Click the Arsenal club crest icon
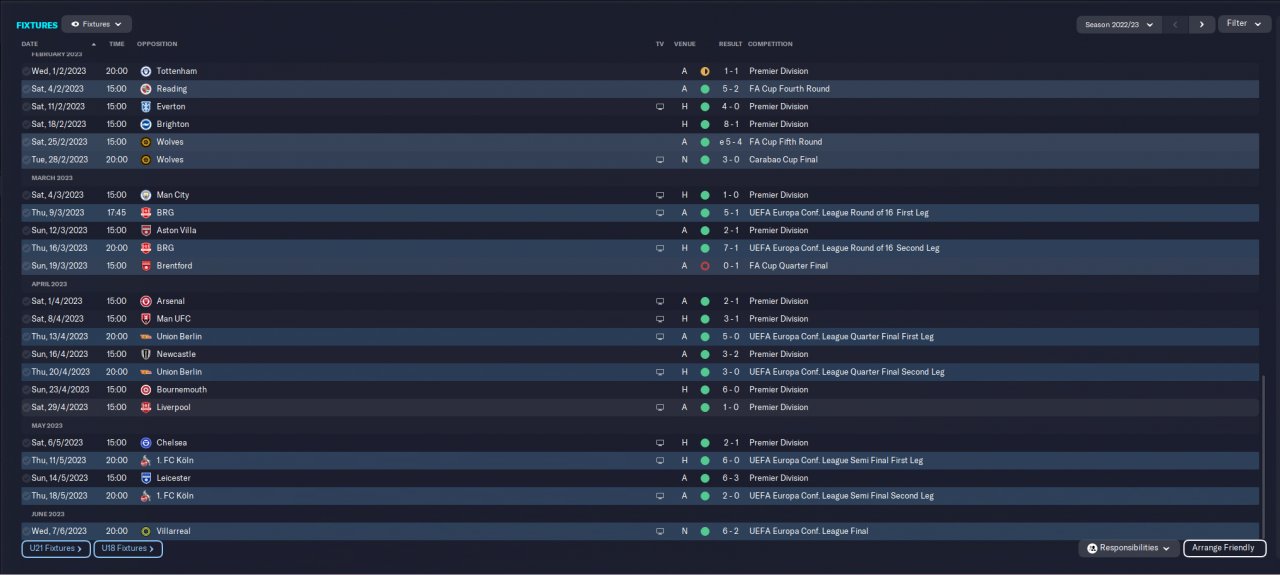The image size is (1280, 575). coord(146,301)
